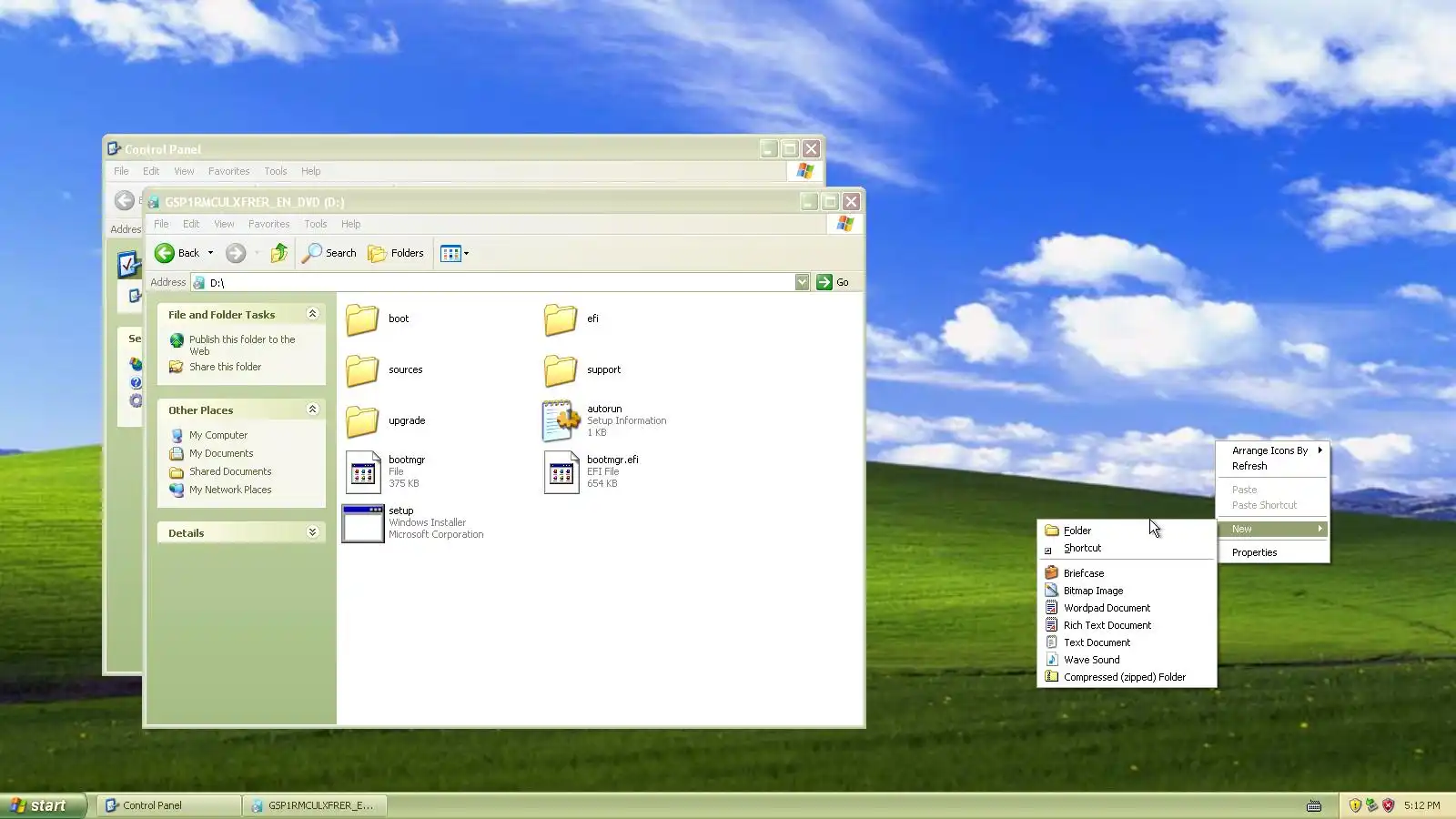
Task: Open the Tools menu in D: window
Action: click(x=316, y=224)
